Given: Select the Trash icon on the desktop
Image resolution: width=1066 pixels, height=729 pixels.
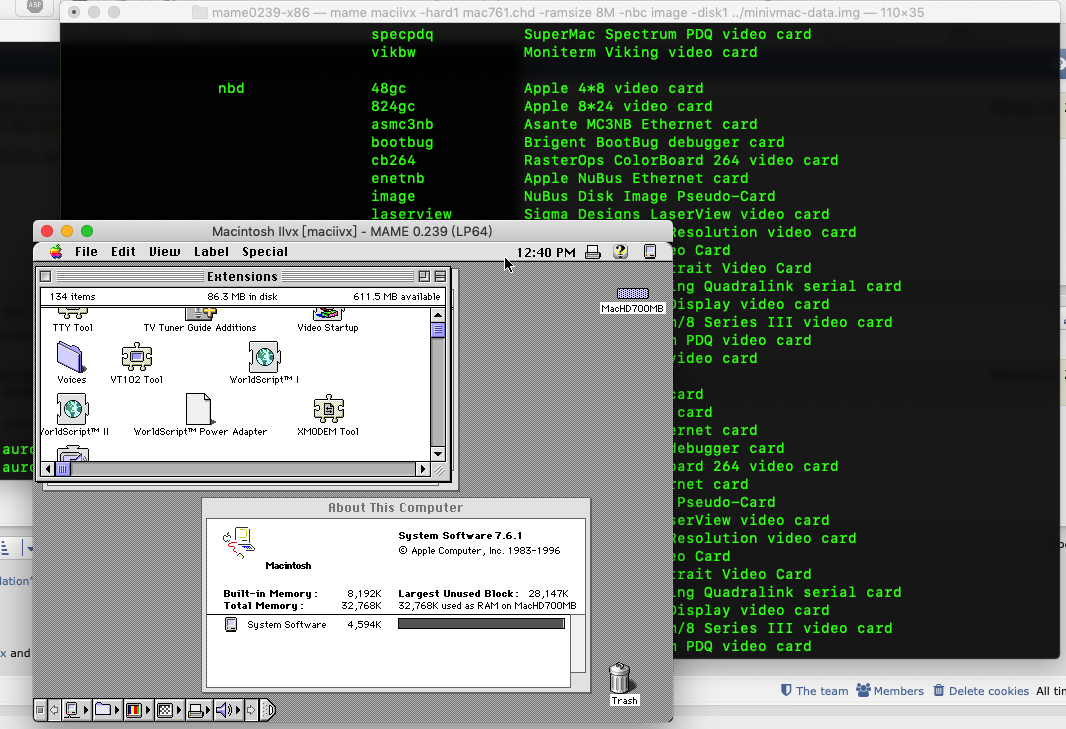Looking at the screenshot, I should coord(619,678).
